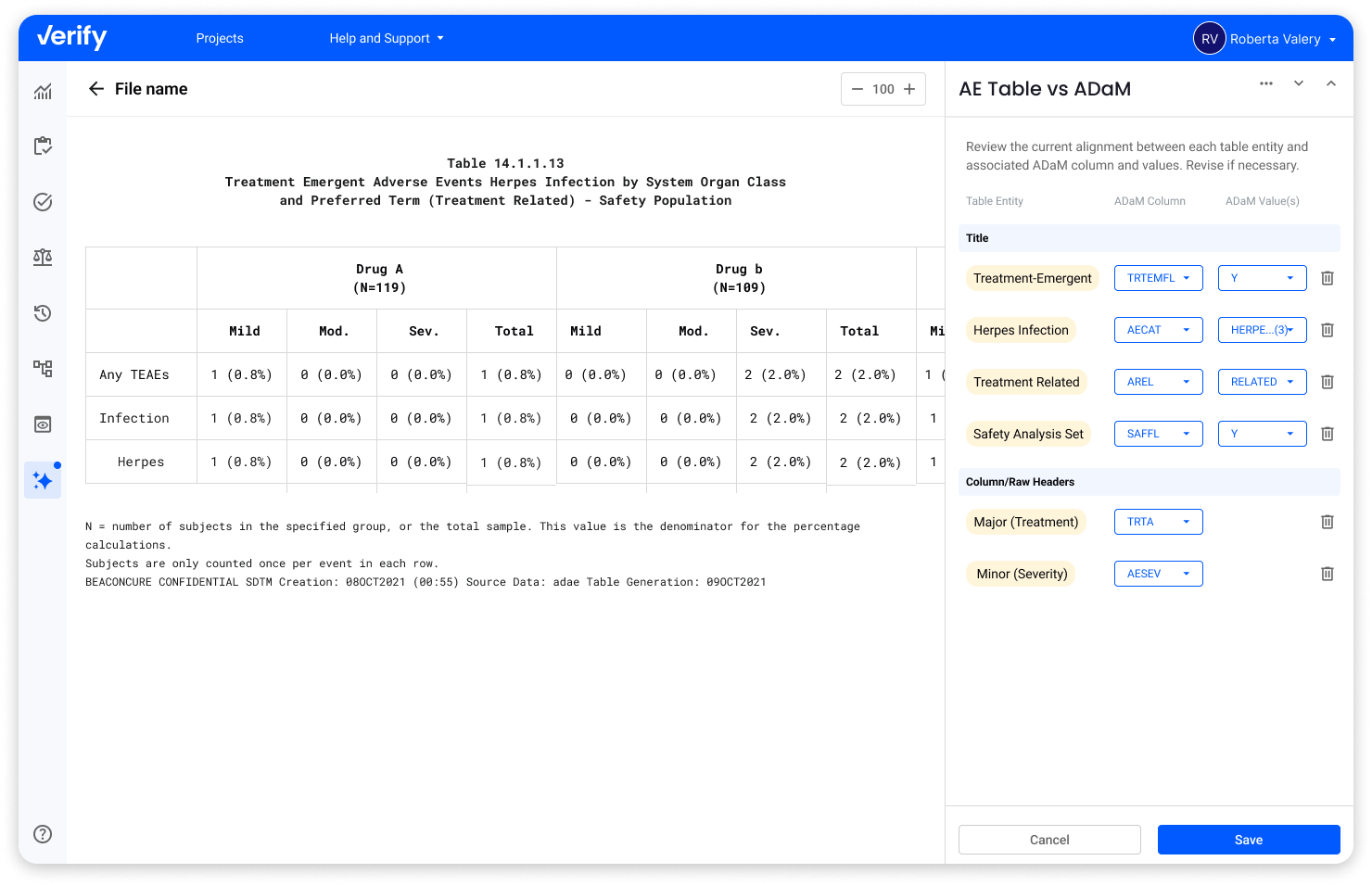Open the Projects menu
The width and height of the screenshot is (1372, 886).
click(x=219, y=38)
